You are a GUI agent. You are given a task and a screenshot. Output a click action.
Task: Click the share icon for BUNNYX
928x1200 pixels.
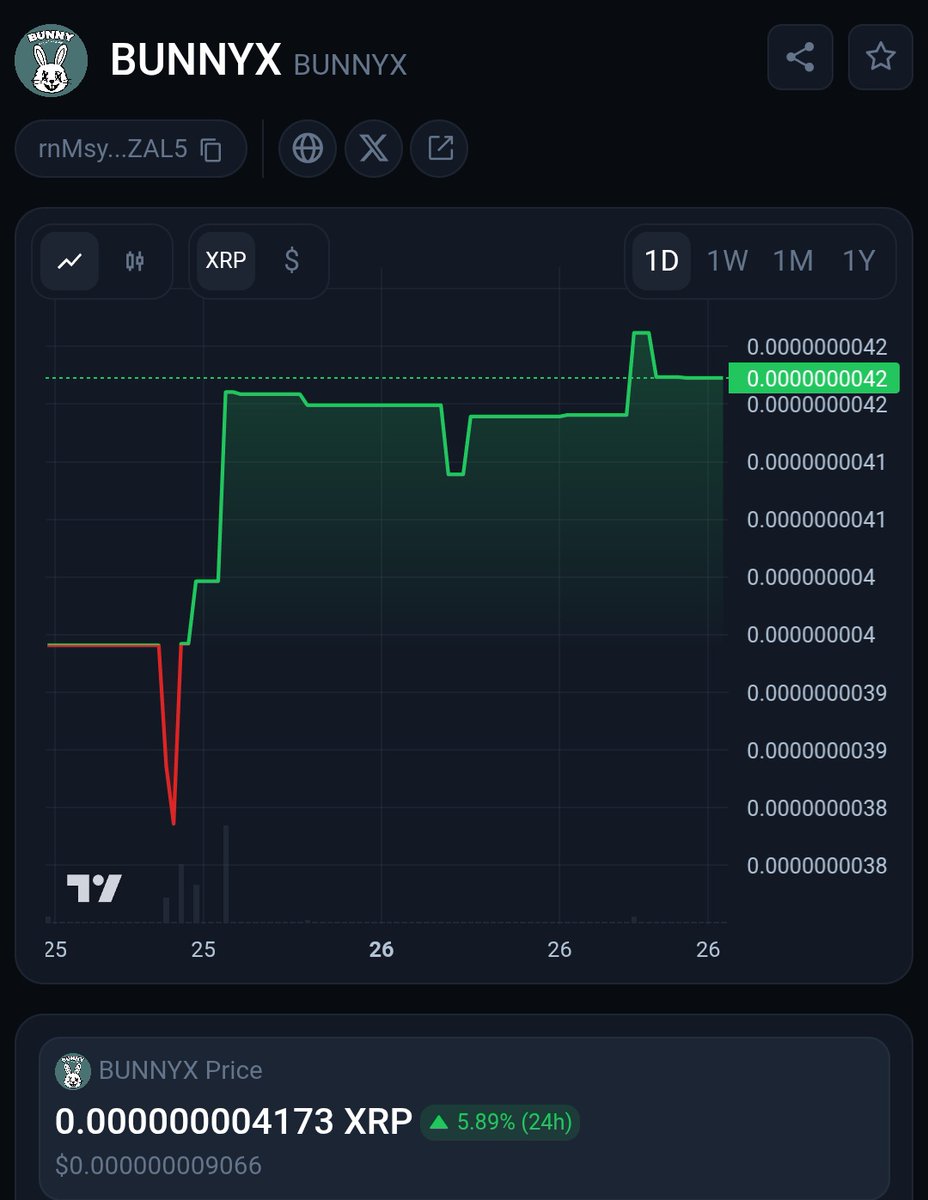pos(799,57)
